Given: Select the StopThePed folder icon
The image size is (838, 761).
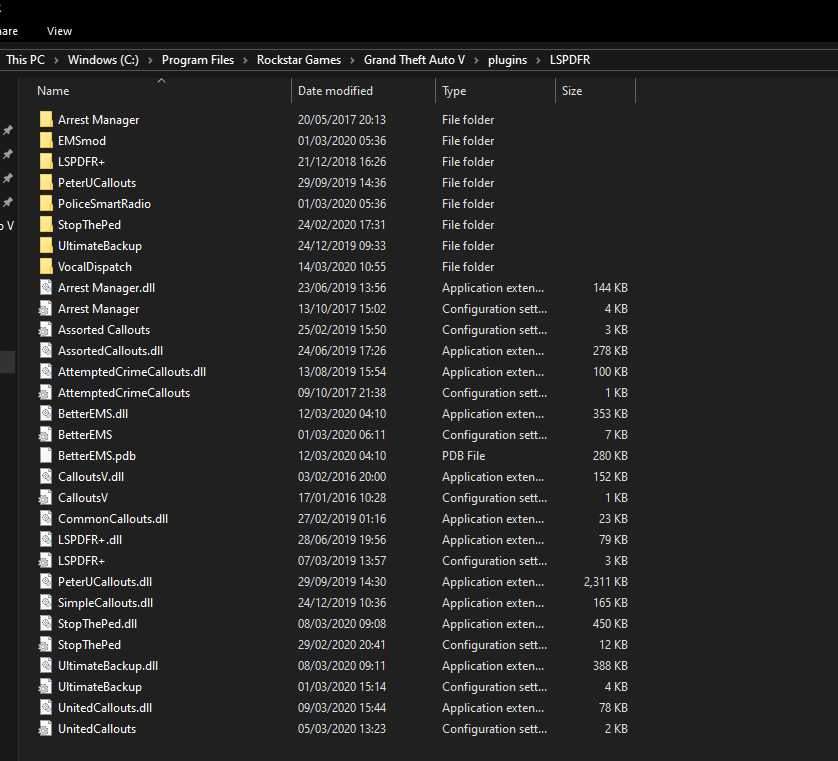Looking at the screenshot, I should coord(46,224).
